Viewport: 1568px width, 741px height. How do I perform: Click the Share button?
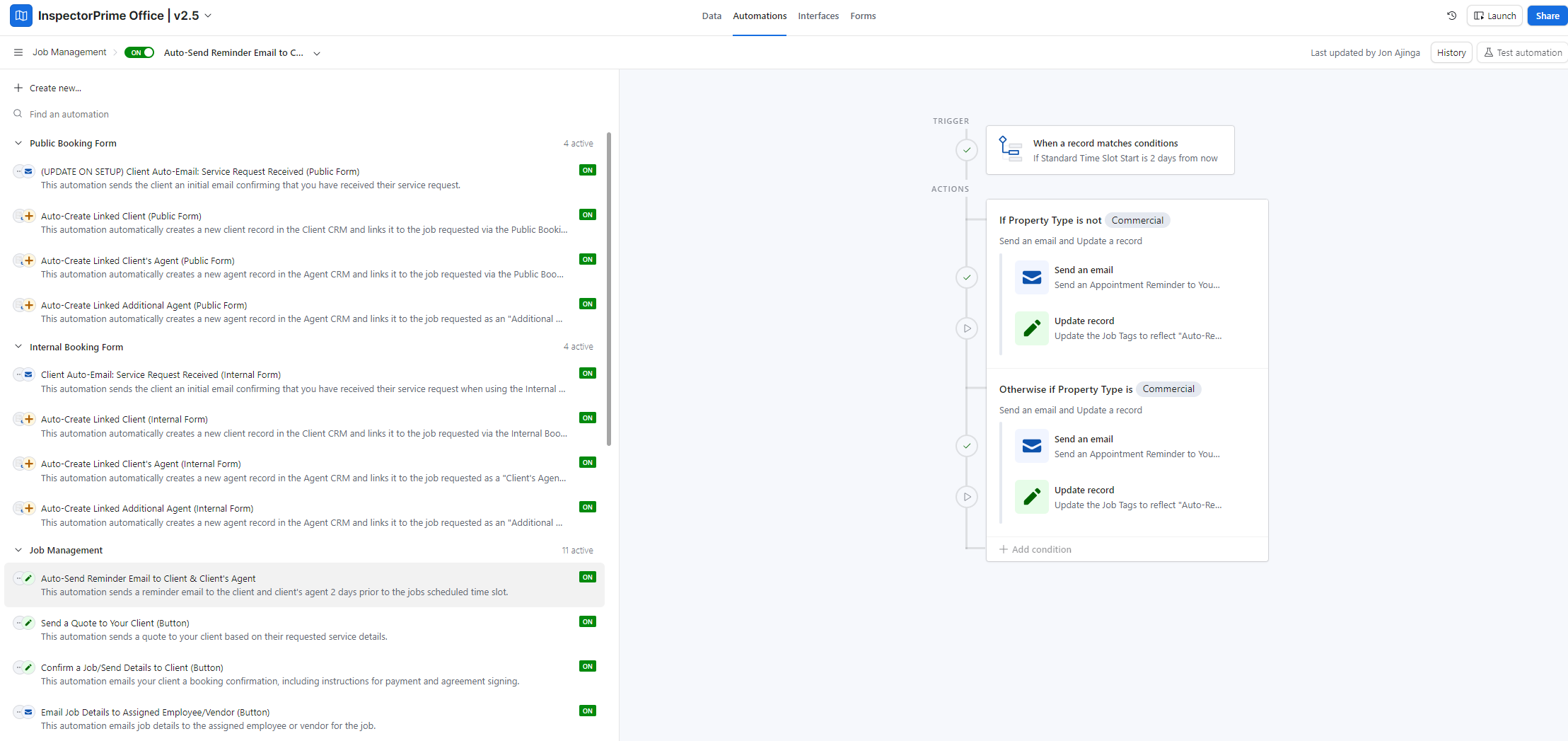coord(1547,16)
